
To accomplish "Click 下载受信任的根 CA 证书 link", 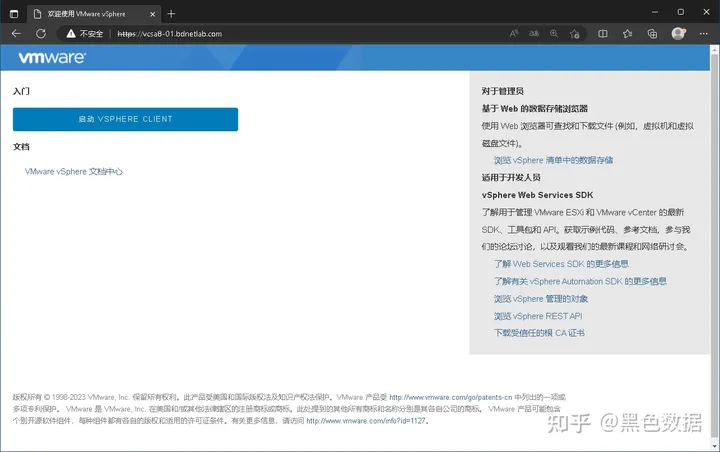I will (539, 333).
